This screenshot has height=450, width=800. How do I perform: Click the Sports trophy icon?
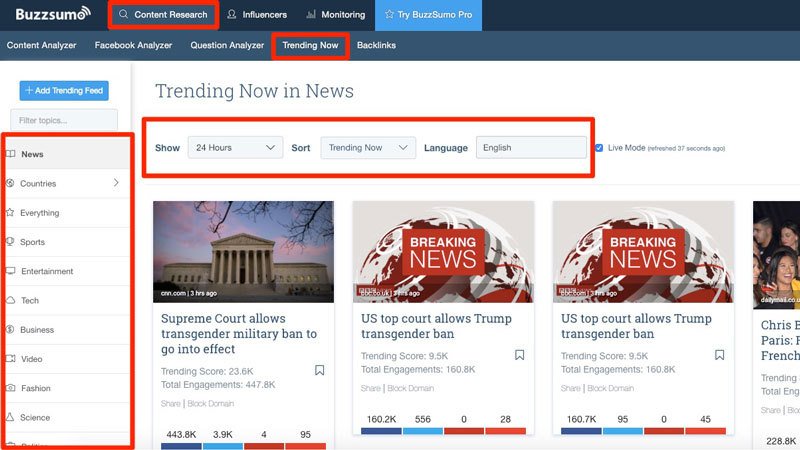click(x=10, y=242)
